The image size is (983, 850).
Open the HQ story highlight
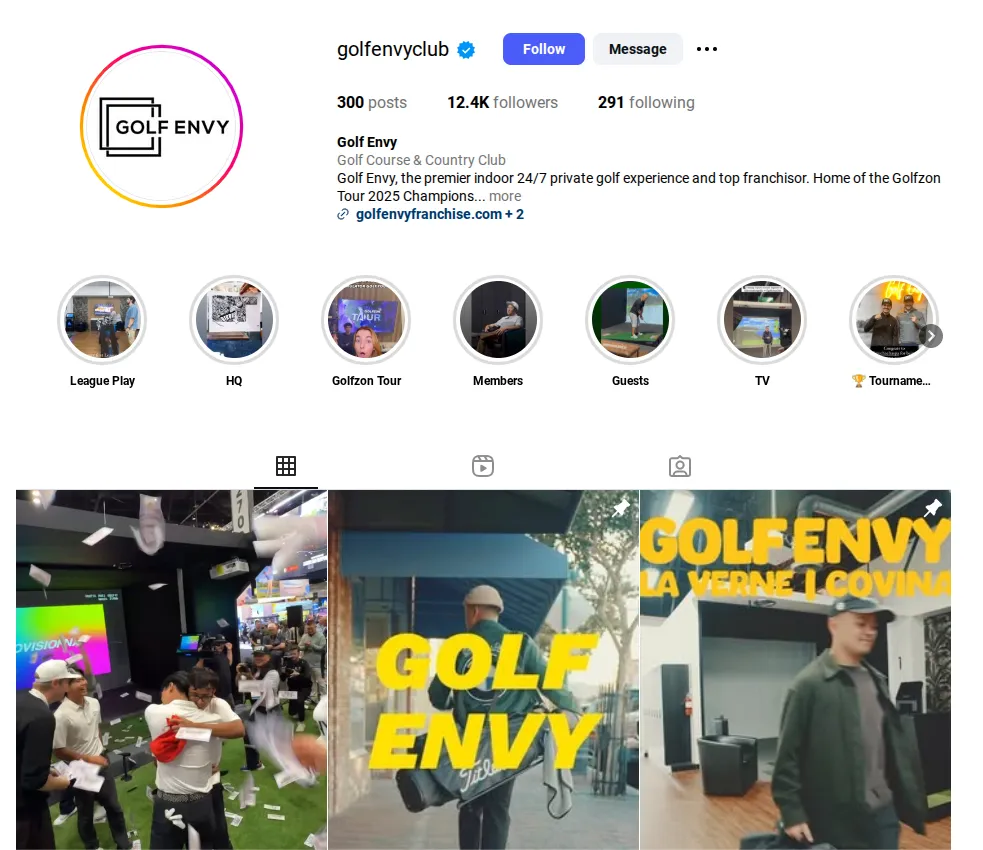pyautogui.click(x=234, y=320)
